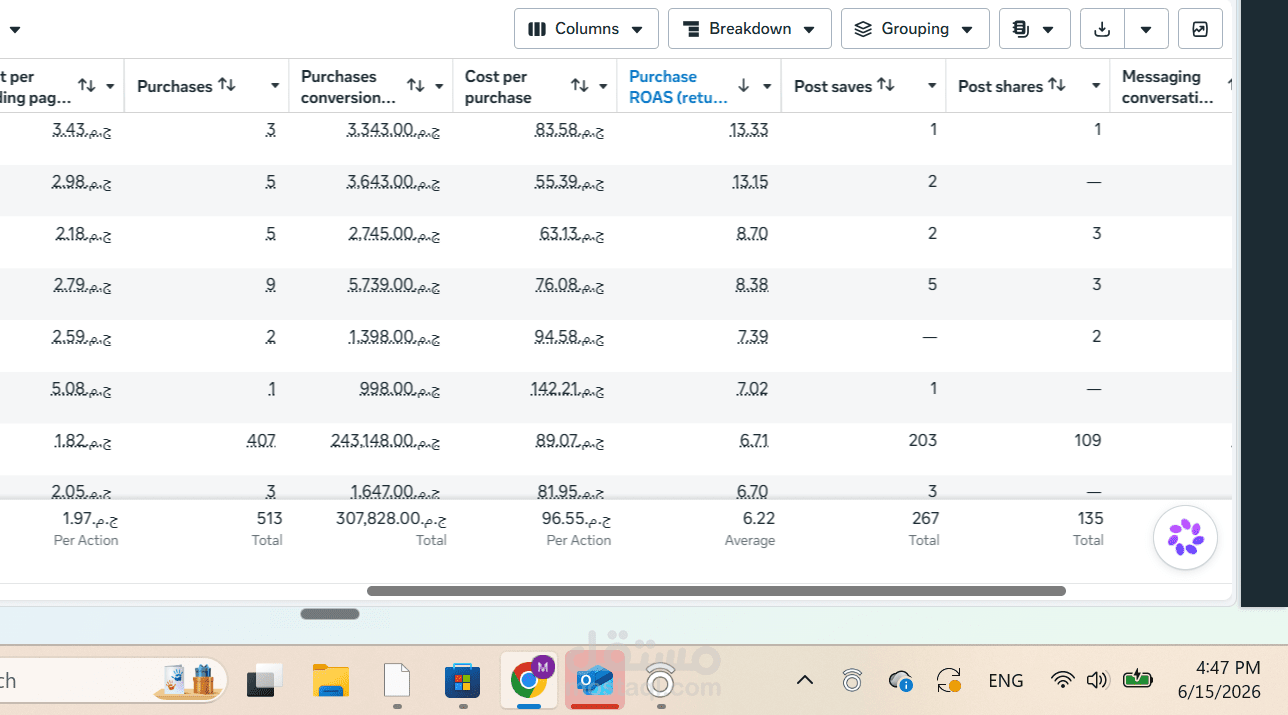
Task: Open the Meta AI assistant floating button
Action: click(x=1185, y=538)
